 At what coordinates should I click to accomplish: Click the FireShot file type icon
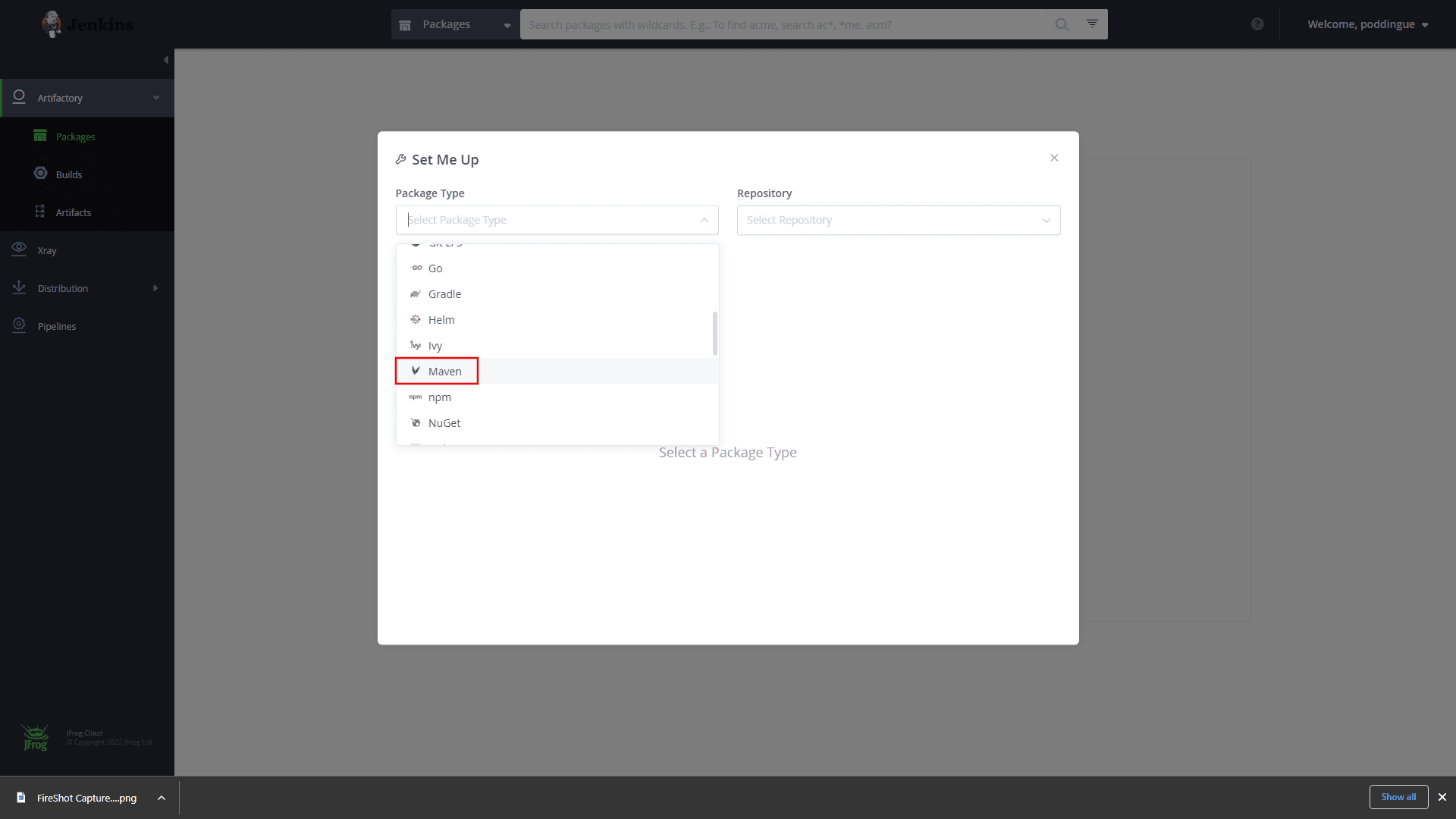[x=21, y=798]
